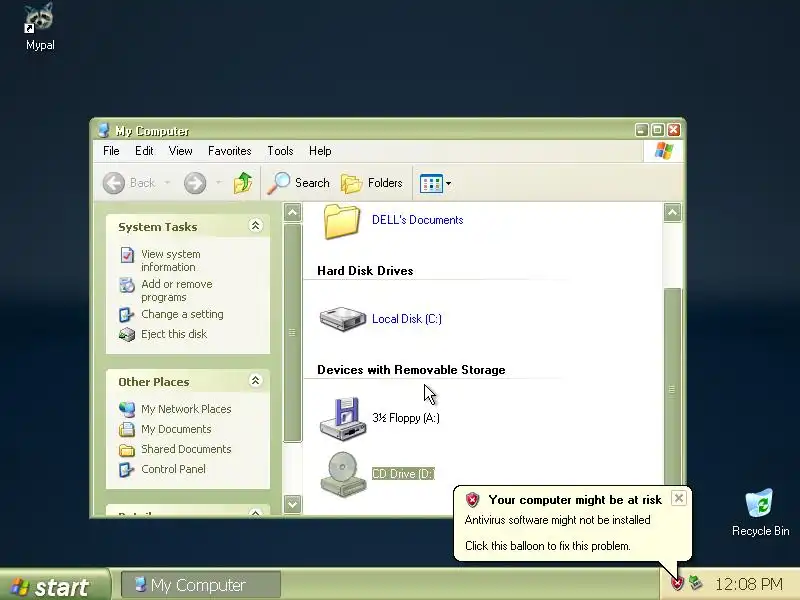This screenshot has height=600, width=800.
Task: Close the security warning balloon
Action: point(679,498)
